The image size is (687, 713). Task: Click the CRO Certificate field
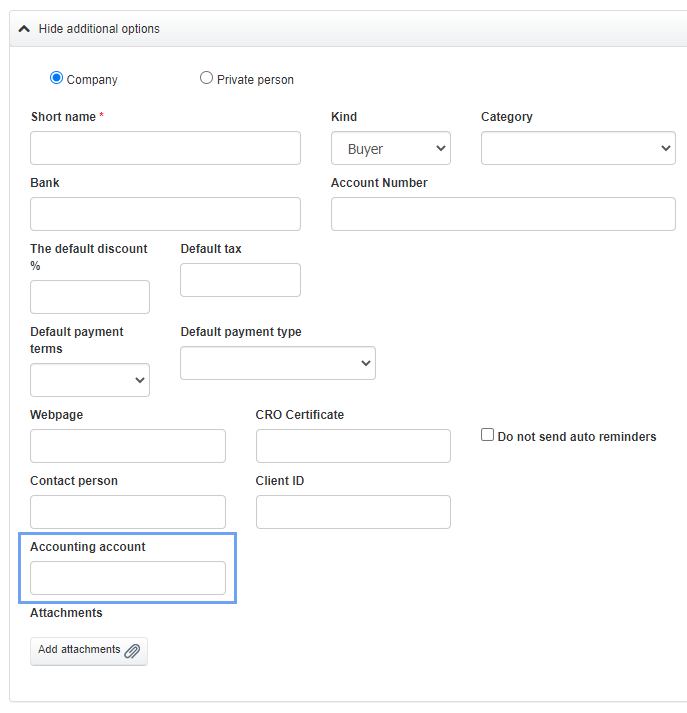coord(353,446)
